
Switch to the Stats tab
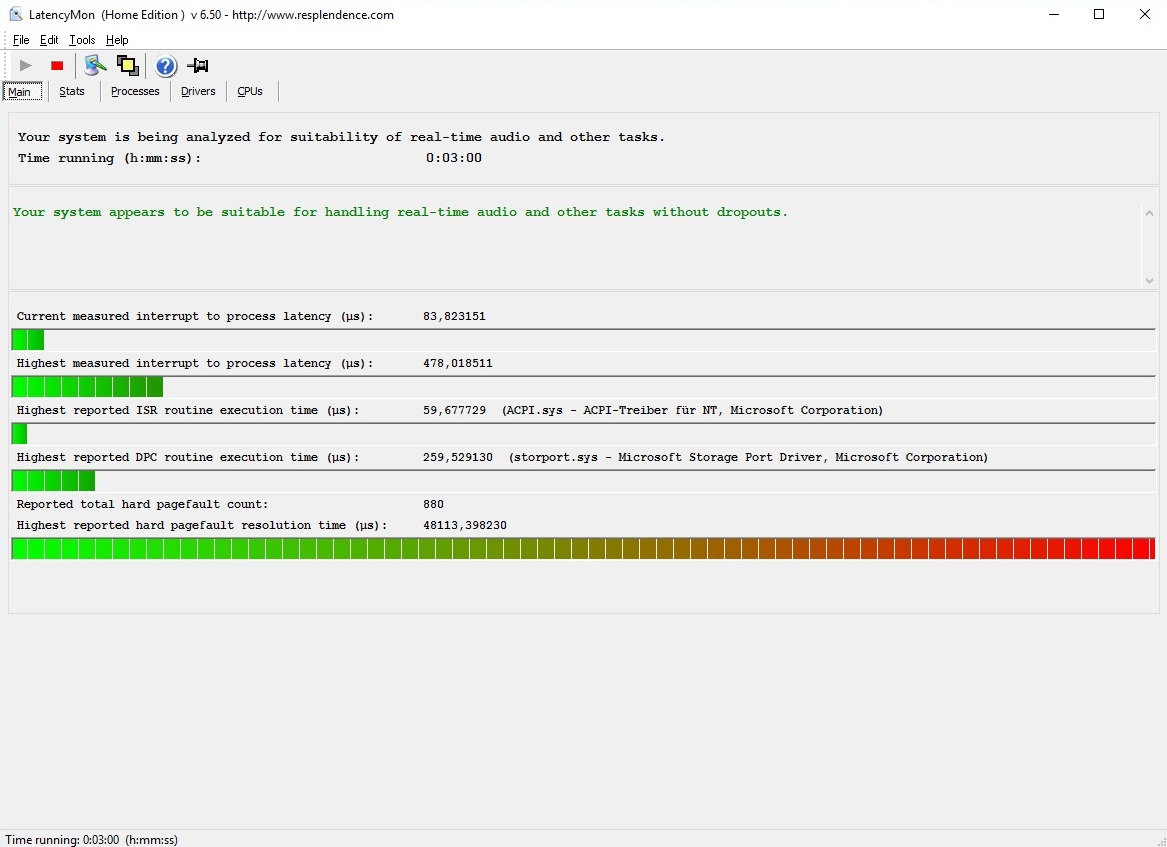pyautogui.click(x=71, y=92)
